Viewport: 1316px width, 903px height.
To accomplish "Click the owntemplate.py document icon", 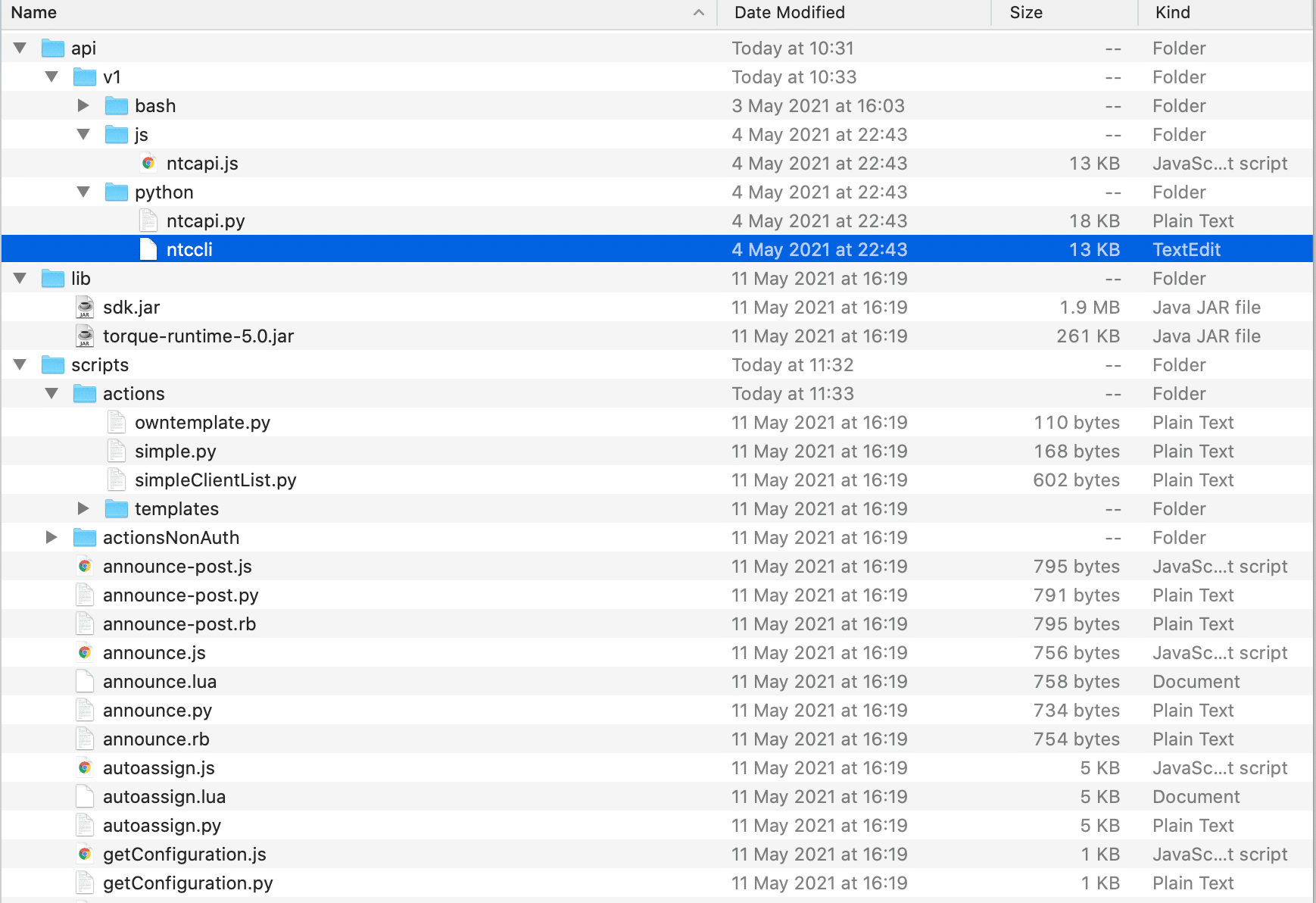I will point(117,423).
